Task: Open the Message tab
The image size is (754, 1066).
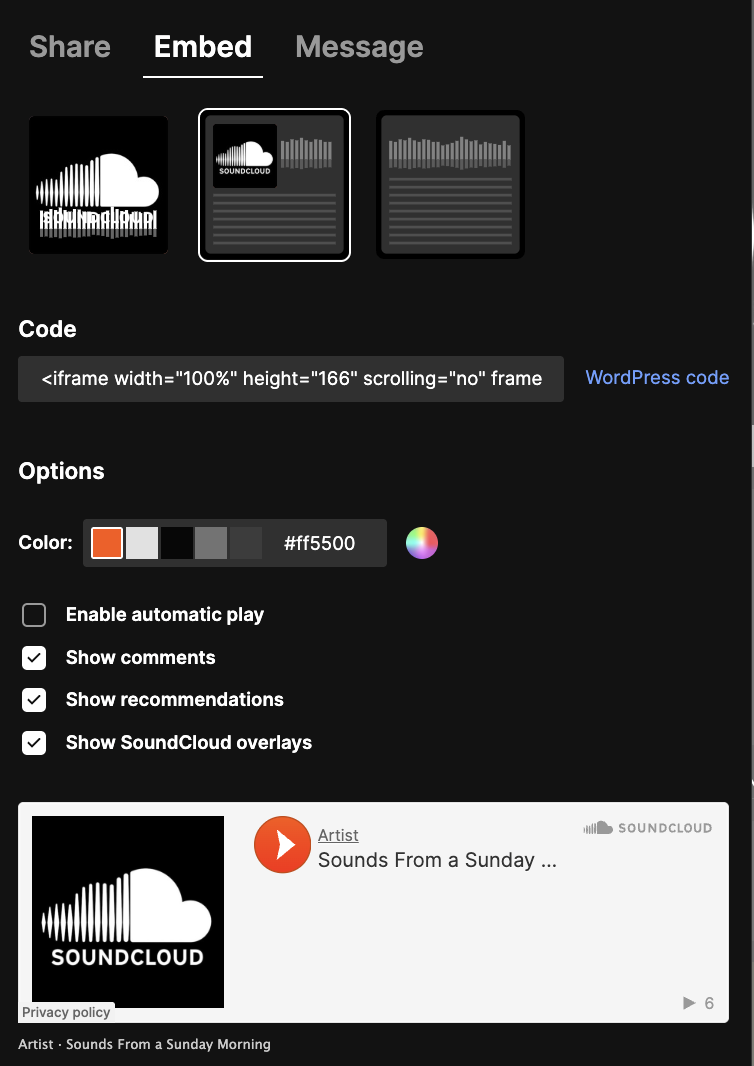Action: [359, 47]
